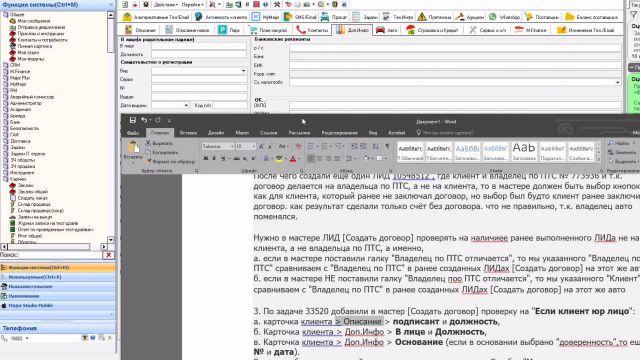Pick the yellow text highlight color in Word
The width and height of the screenshot is (640, 360).
(279, 158)
